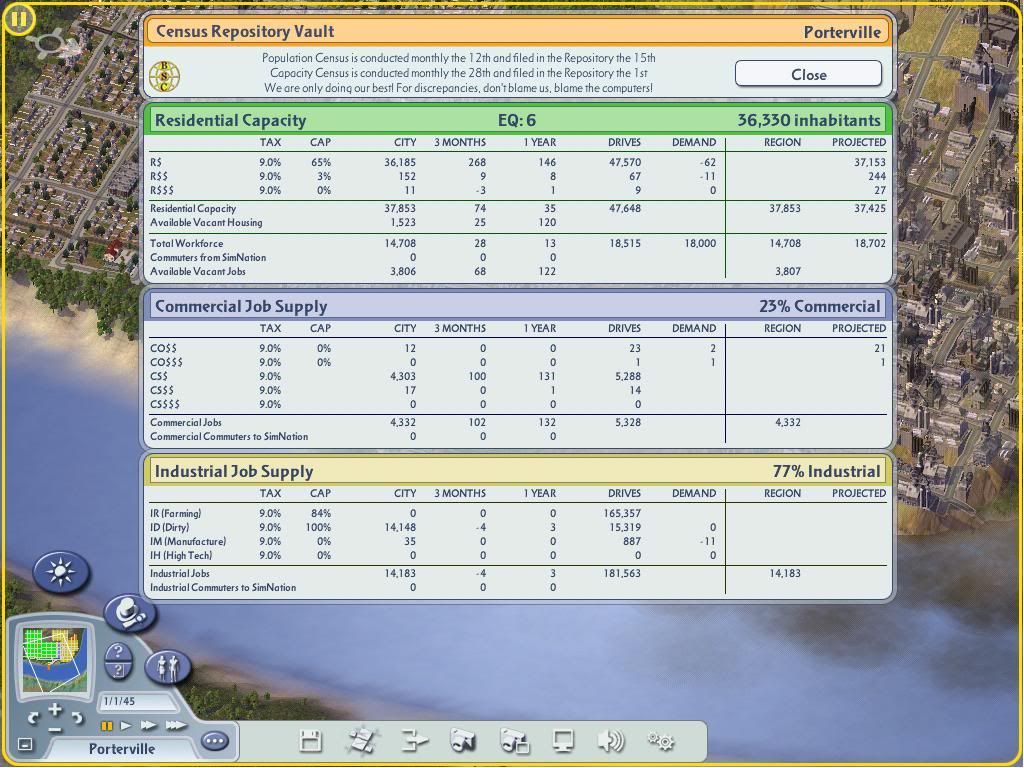Select the R$ row label
The height and width of the screenshot is (768, 1024).
(156, 162)
